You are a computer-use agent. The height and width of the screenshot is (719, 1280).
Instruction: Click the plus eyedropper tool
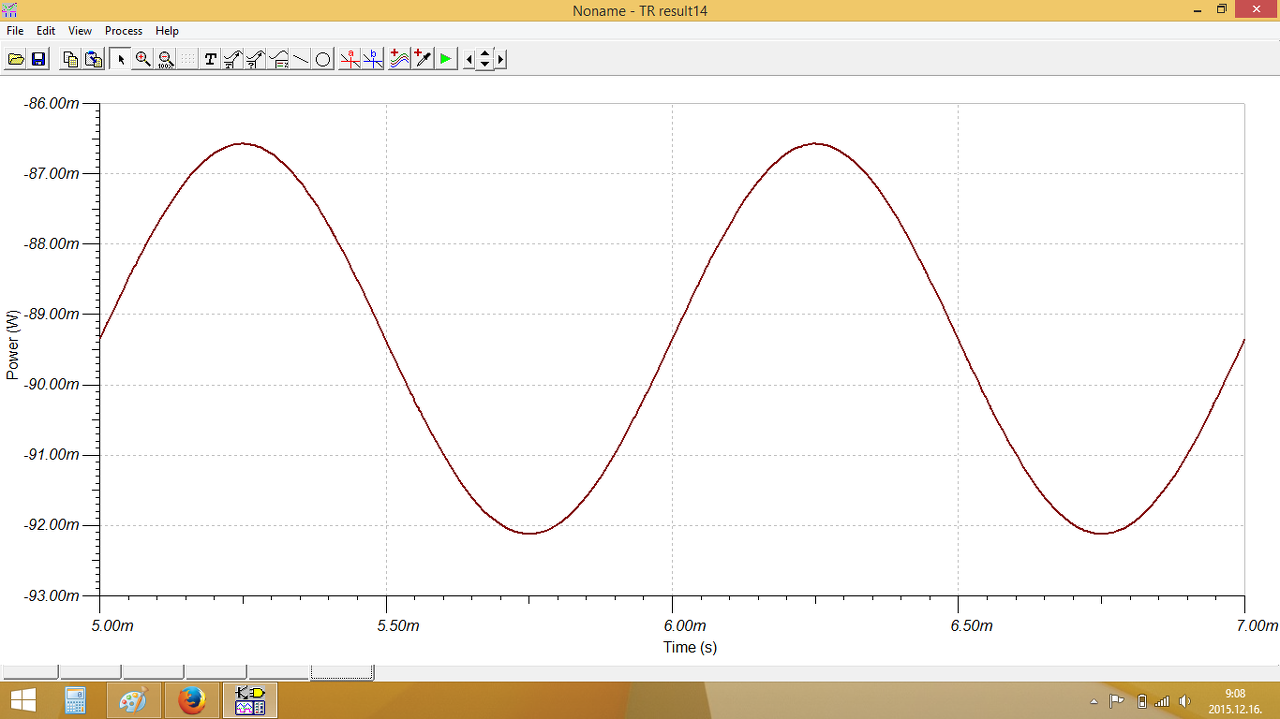click(x=423, y=59)
